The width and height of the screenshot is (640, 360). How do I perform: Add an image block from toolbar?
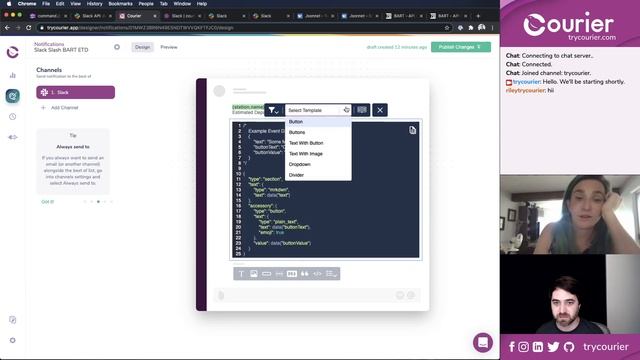coord(254,273)
